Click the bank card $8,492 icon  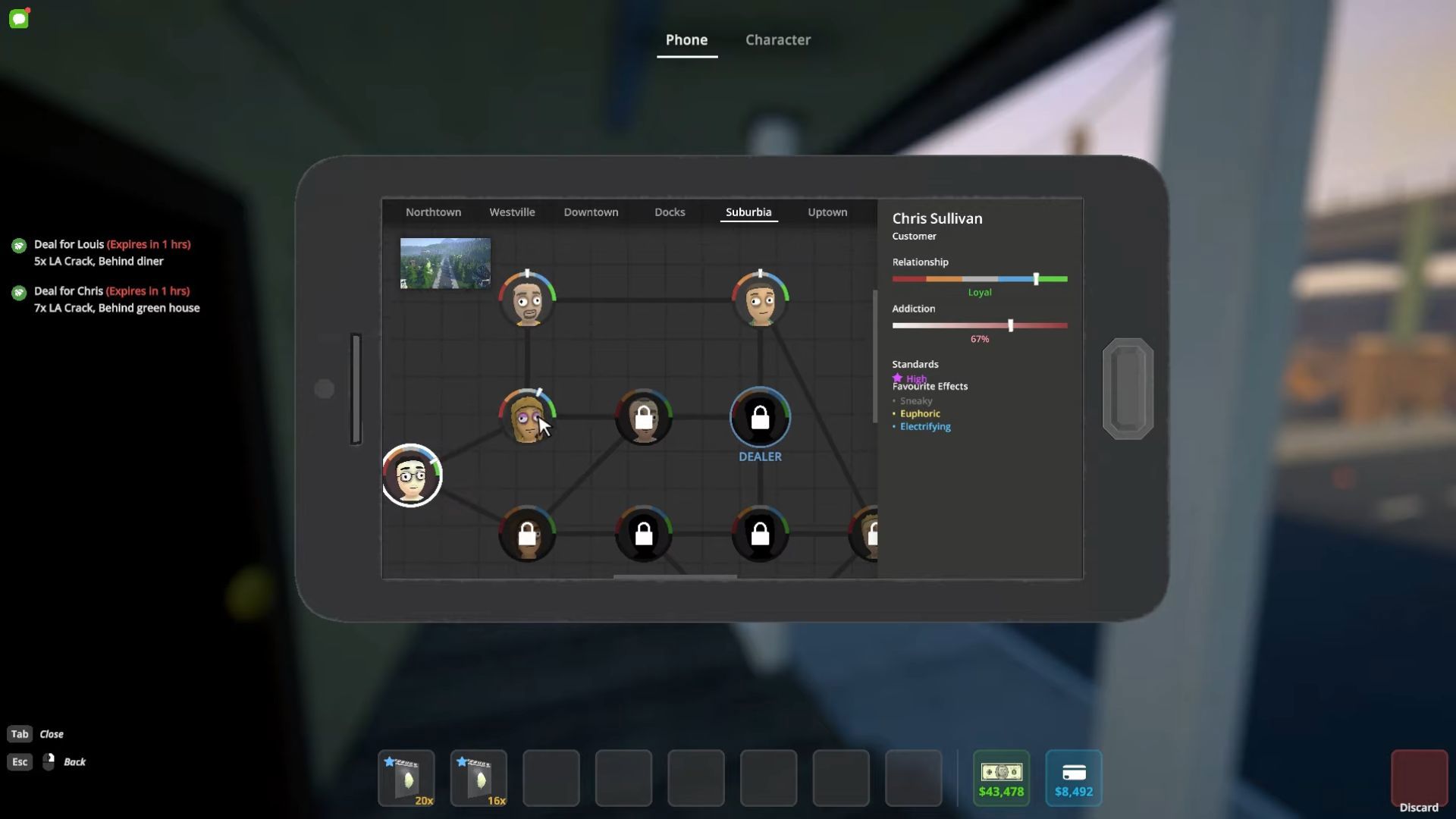pos(1073,778)
